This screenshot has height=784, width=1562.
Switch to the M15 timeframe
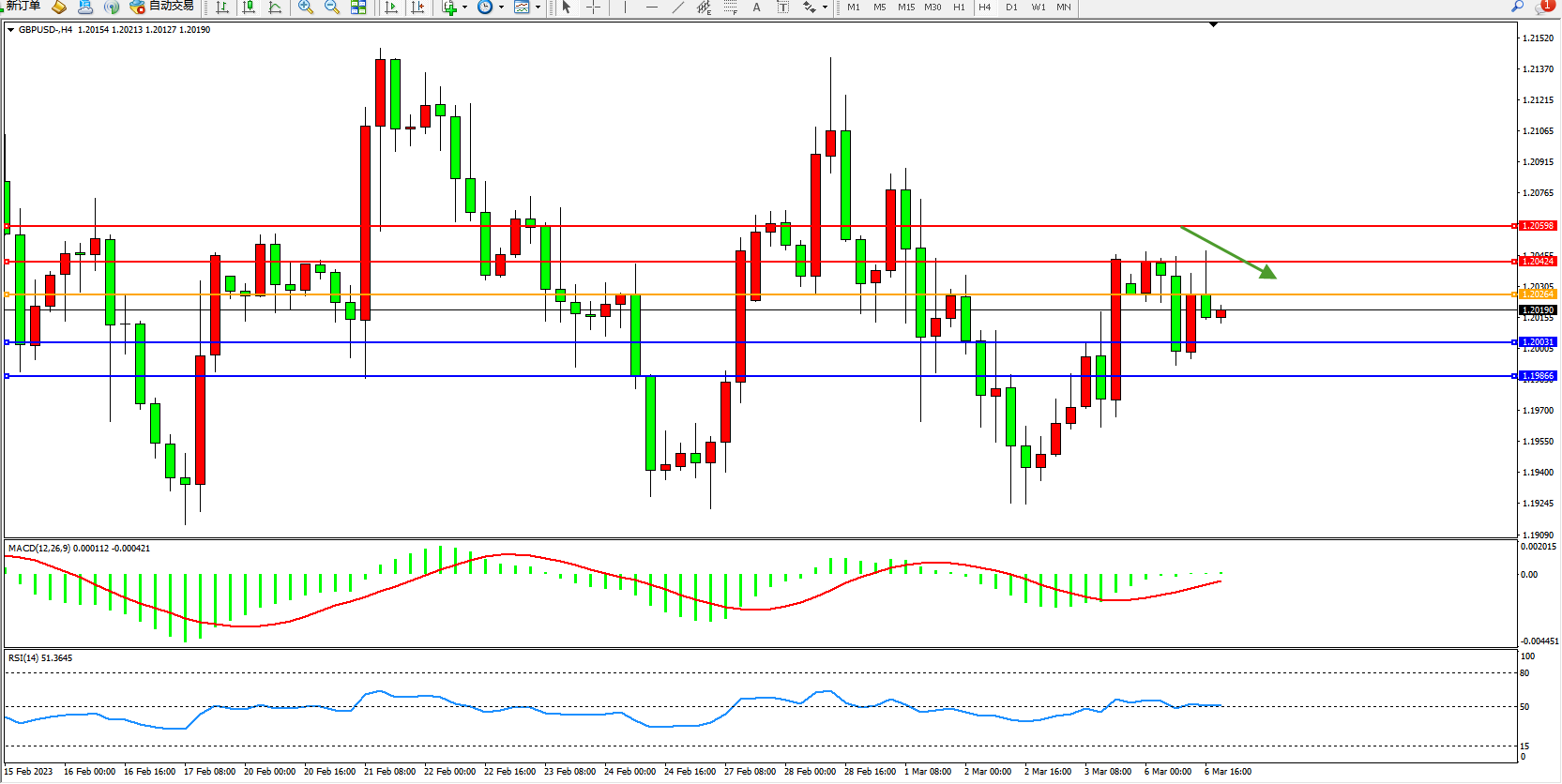(x=905, y=8)
